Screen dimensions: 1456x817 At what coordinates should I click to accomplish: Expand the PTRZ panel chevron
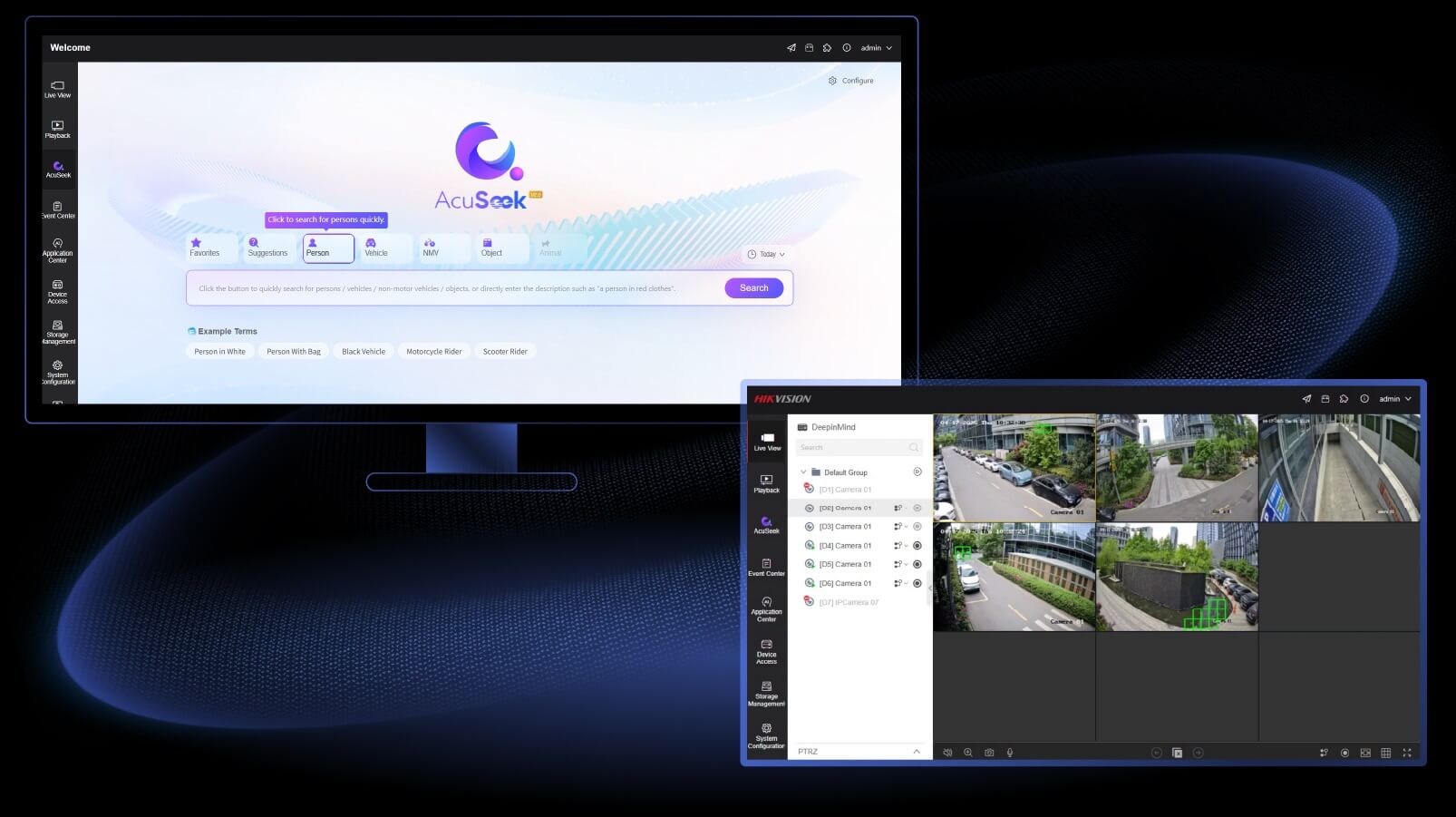coord(917,752)
